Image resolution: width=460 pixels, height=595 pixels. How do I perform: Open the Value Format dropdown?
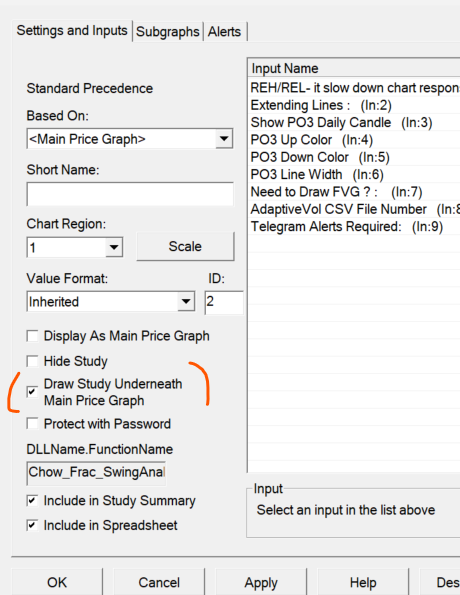pos(186,302)
